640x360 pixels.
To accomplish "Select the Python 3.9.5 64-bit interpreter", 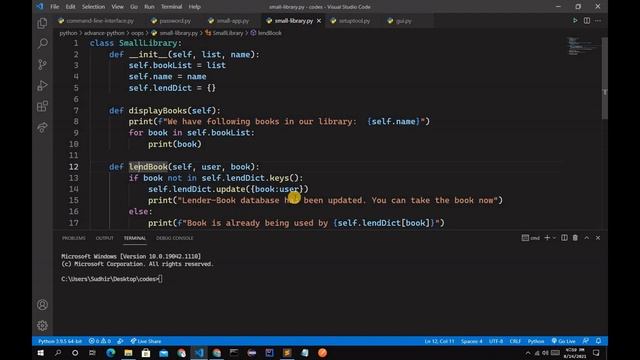I will point(60,341).
